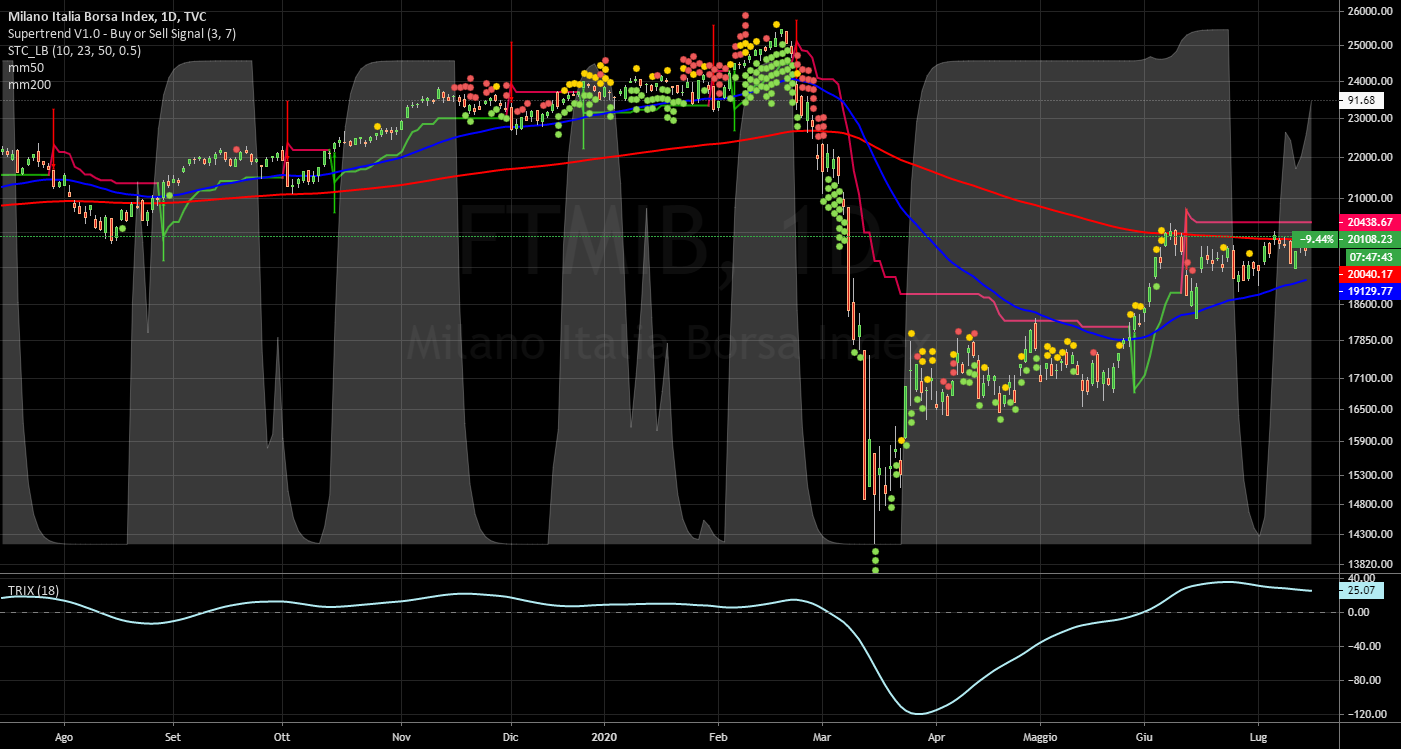Click the 40.00 TRIX axis label
The height and width of the screenshot is (749, 1401).
coord(1361,578)
